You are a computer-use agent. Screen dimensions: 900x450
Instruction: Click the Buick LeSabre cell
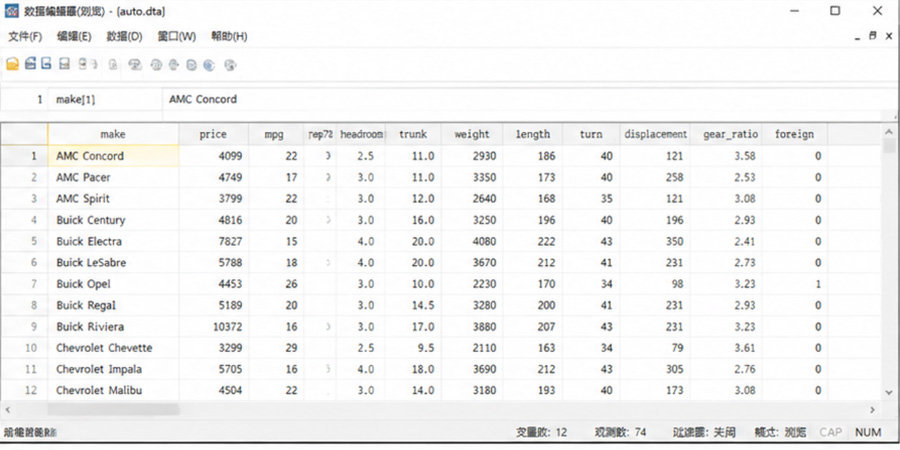point(113,262)
